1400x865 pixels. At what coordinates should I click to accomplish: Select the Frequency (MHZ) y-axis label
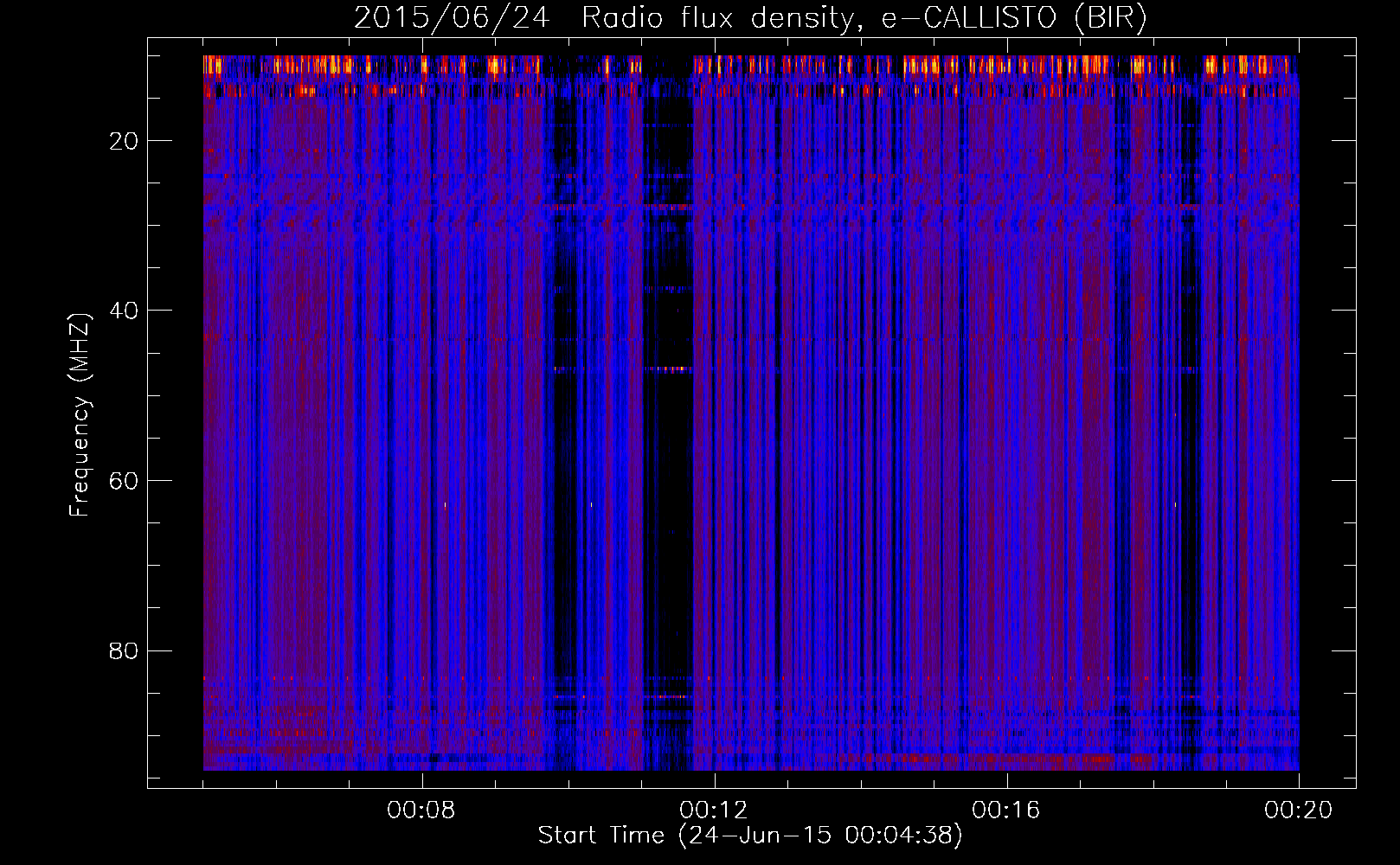pos(80,415)
